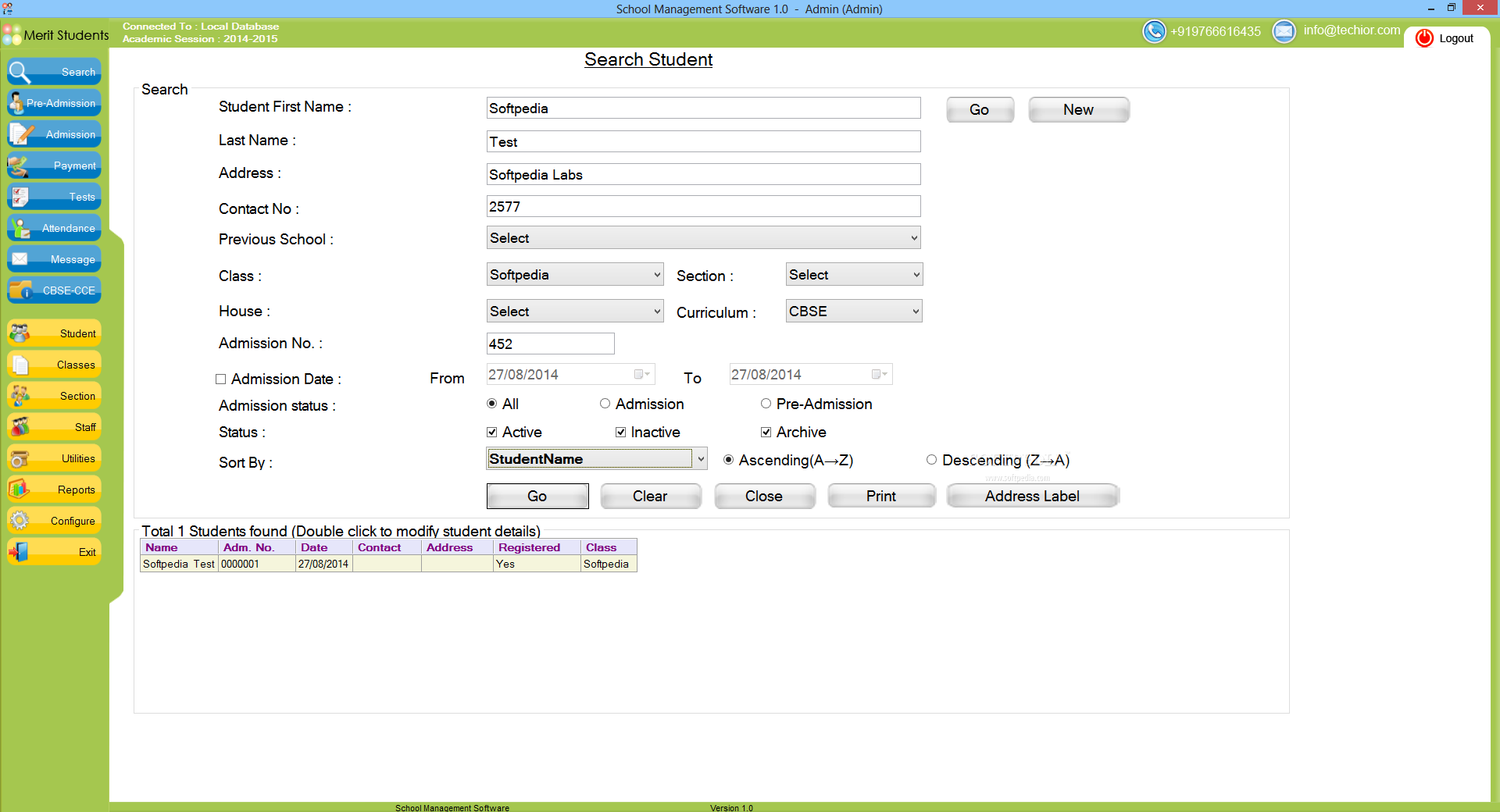Click the Exit door sidebar icon
The width and height of the screenshot is (1500, 812).
point(20,552)
